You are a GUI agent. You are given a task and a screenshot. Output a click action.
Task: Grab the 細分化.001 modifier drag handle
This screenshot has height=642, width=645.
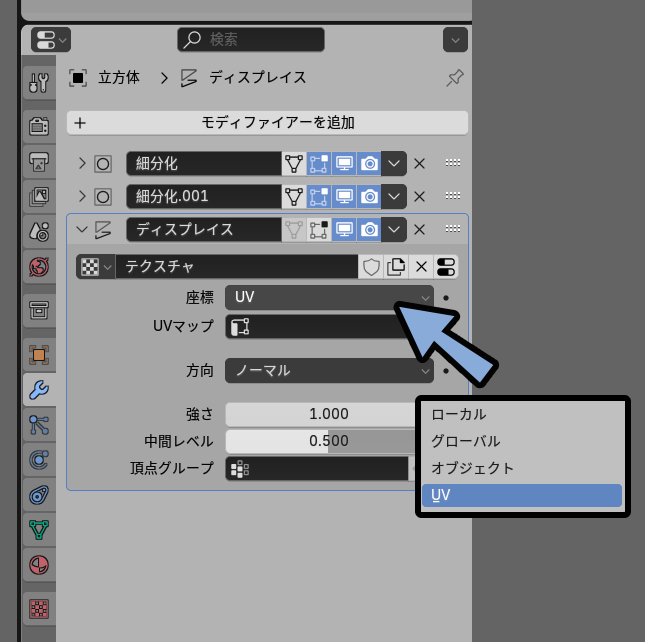pos(452,196)
